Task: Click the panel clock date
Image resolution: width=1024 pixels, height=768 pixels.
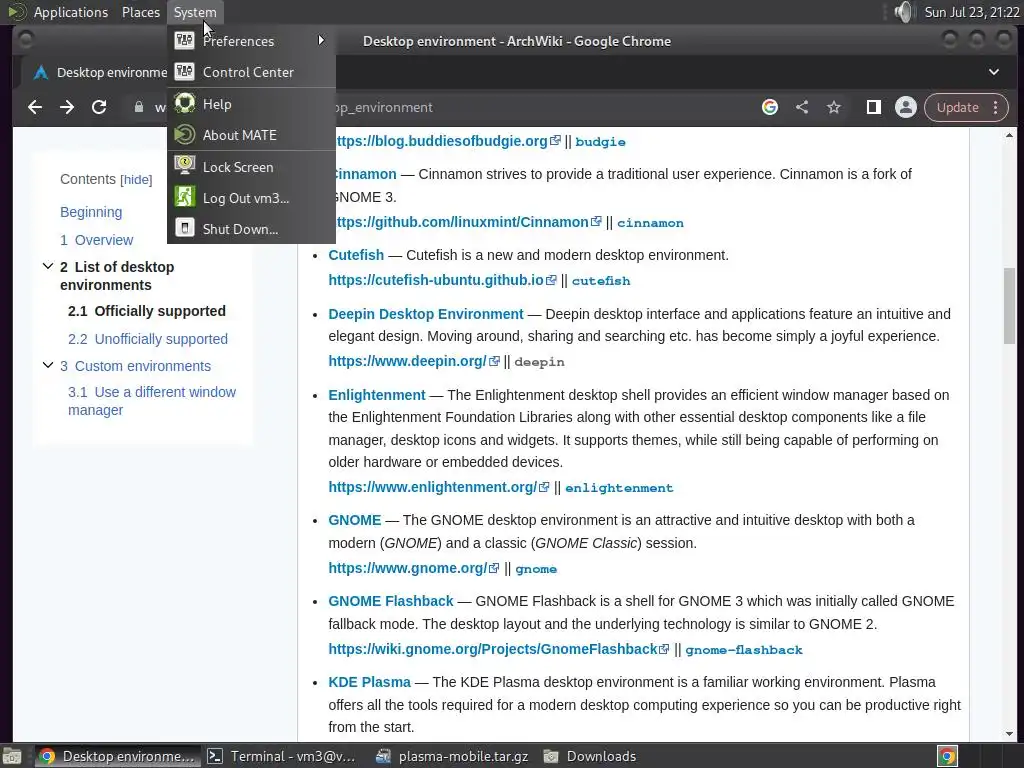Action: (972, 12)
